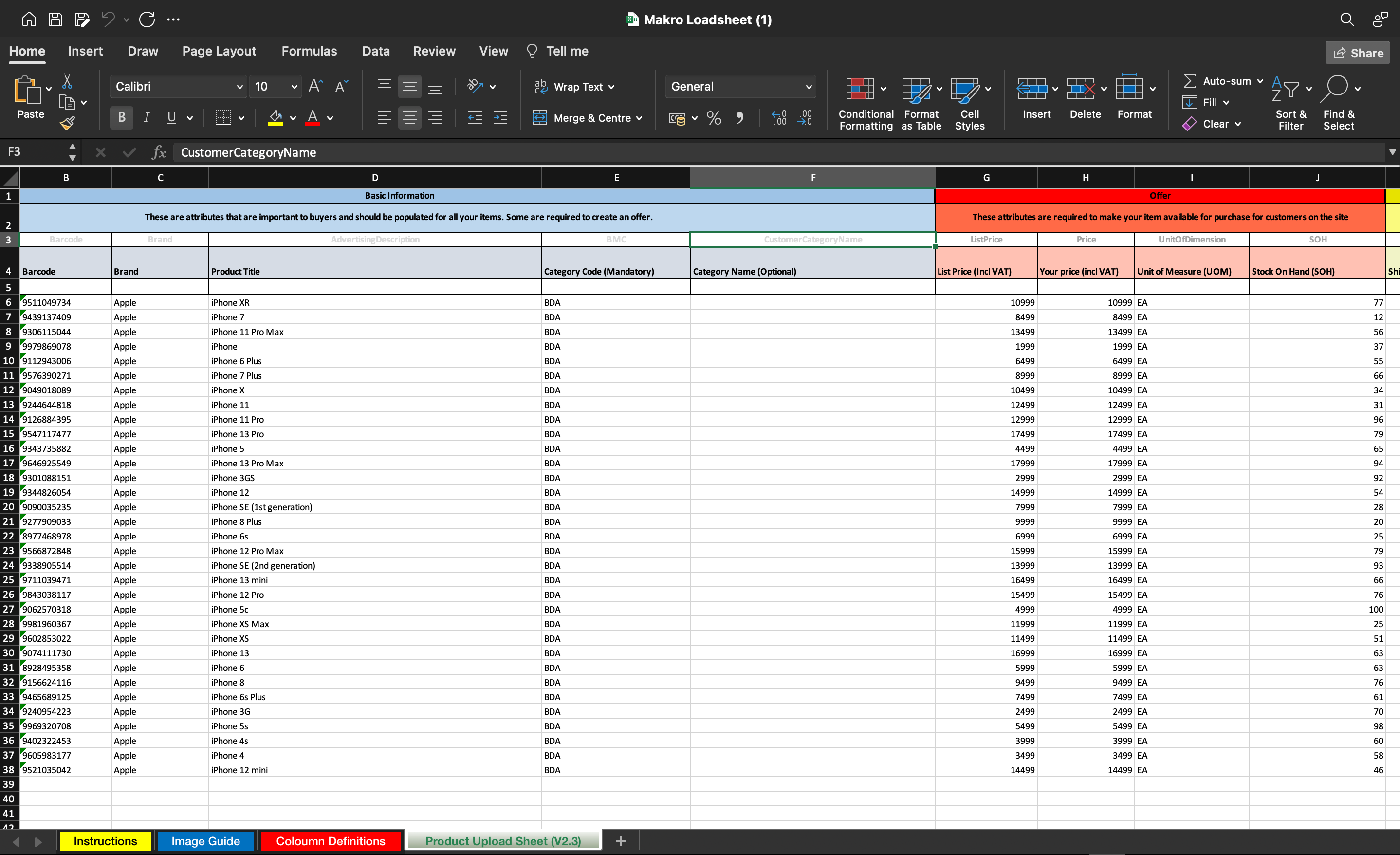Click the Share button
This screenshot has width=1400, height=855.
1358,53
